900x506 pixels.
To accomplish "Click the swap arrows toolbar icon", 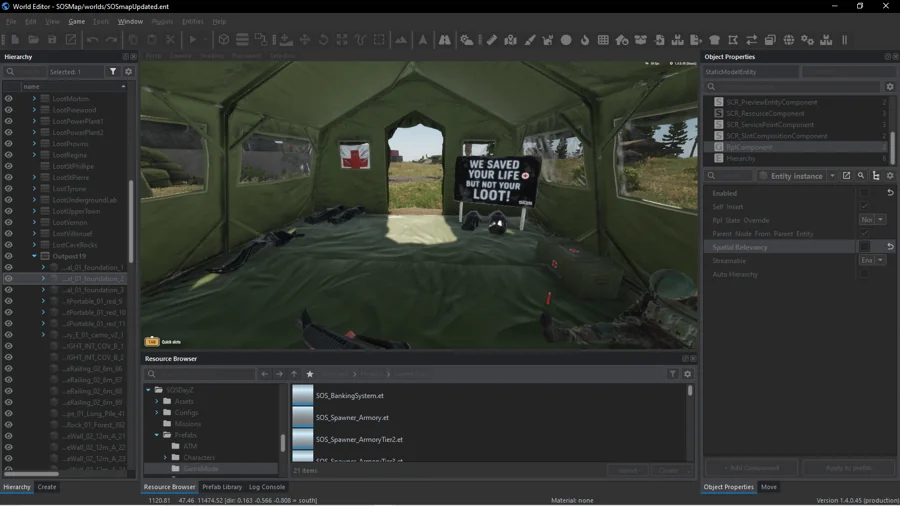I will pos(751,40).
